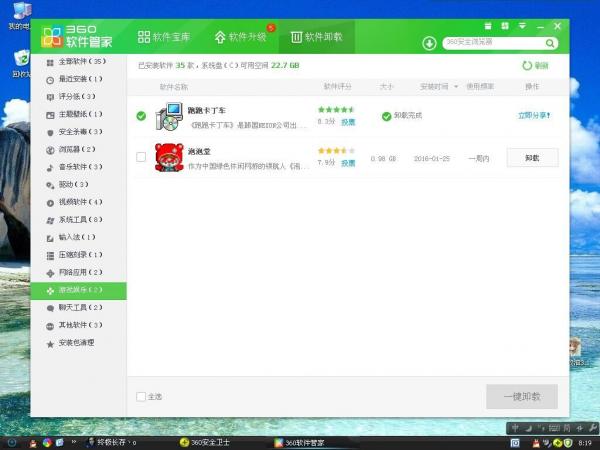Click the 刷新 refresh button
This screenshot has width=600, height=450.
coord(535,65)
